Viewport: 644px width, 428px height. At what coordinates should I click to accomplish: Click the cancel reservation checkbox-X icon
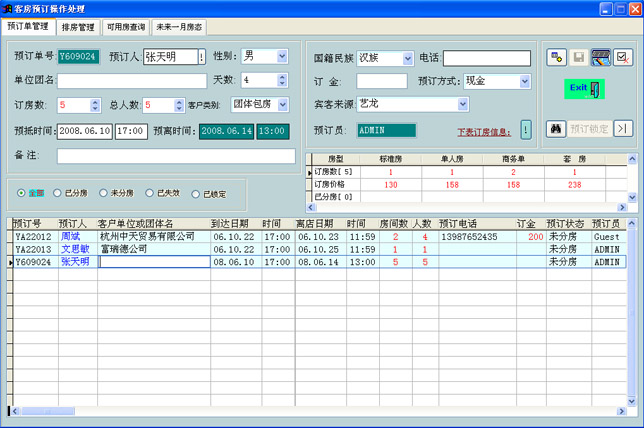tap(623, 58)
